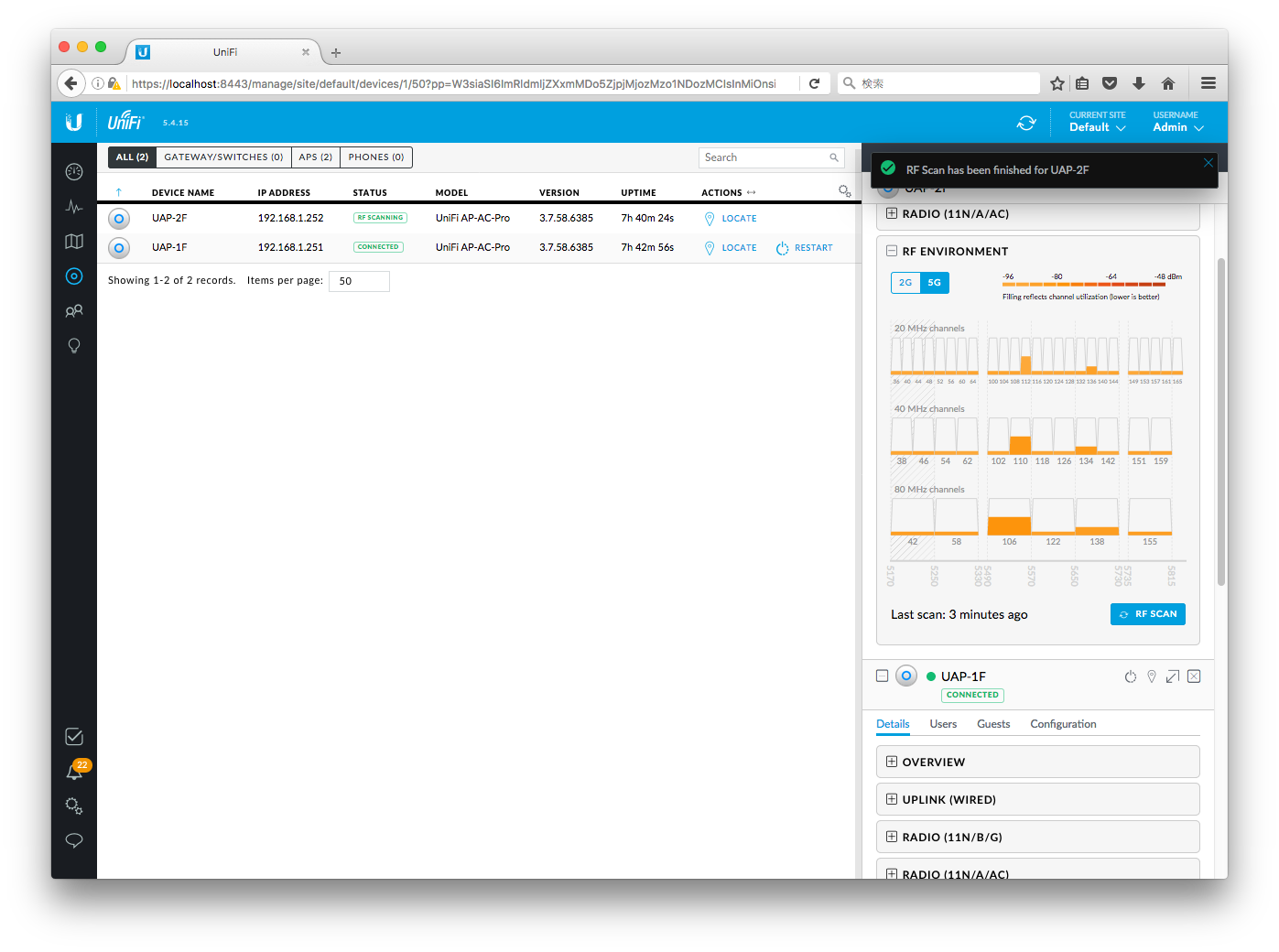Screen dimensions: 1279x952
Task: Open the Insights lightbulb icon
Action: click(74, 346)
